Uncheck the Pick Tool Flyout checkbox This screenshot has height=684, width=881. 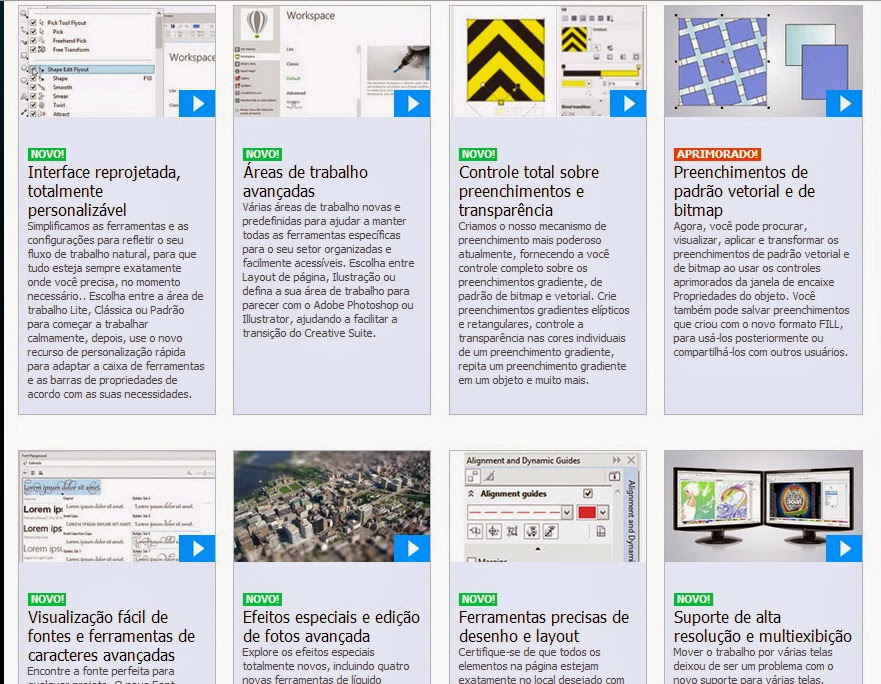click(x=32, y=23)
